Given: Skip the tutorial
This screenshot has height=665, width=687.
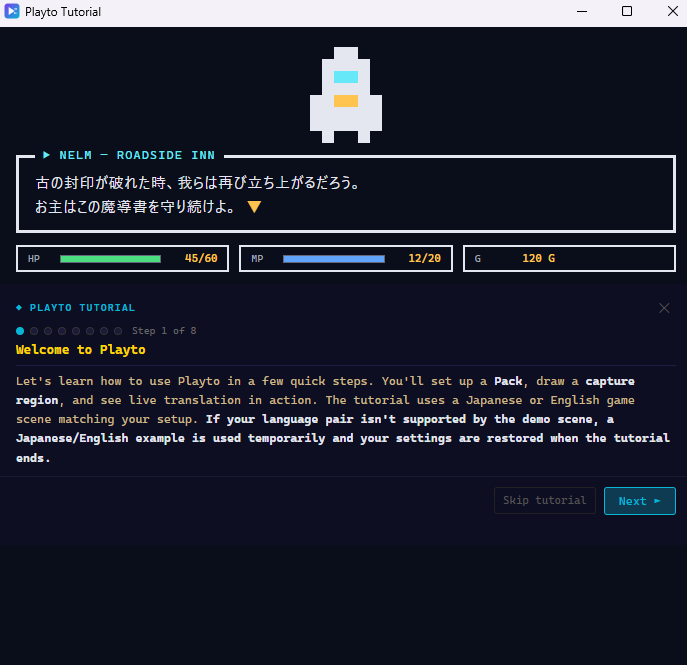Looking at the screenshot, I should (545, 500).
